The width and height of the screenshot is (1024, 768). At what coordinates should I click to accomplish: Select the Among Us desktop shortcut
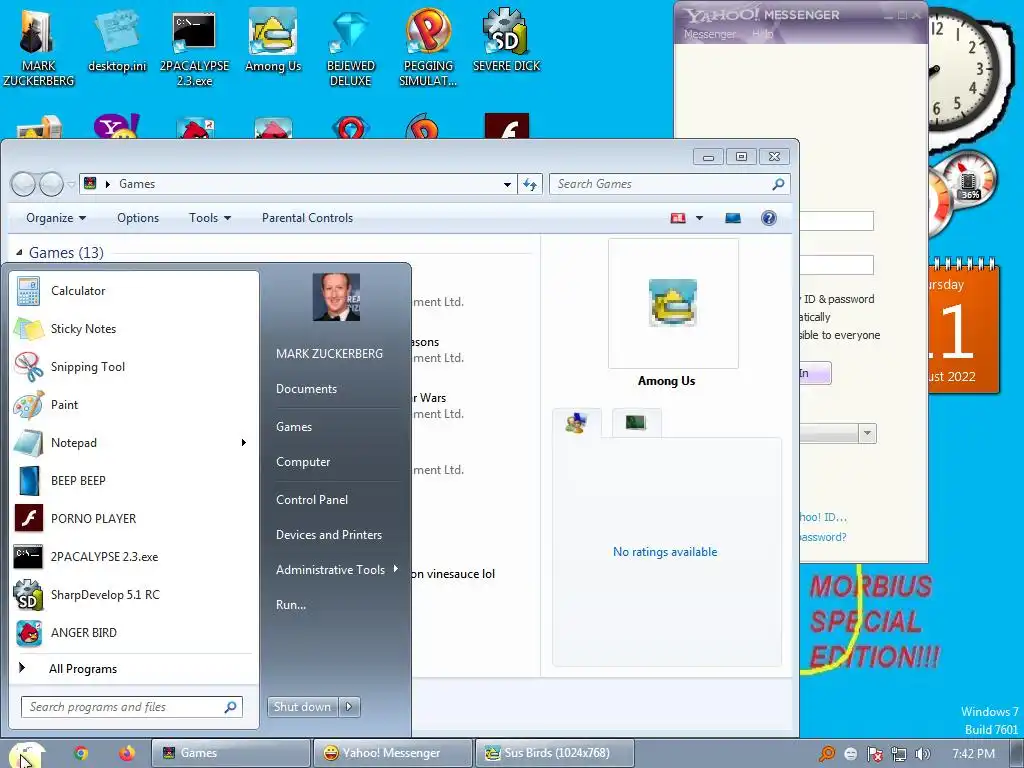(x=273, y=40)
